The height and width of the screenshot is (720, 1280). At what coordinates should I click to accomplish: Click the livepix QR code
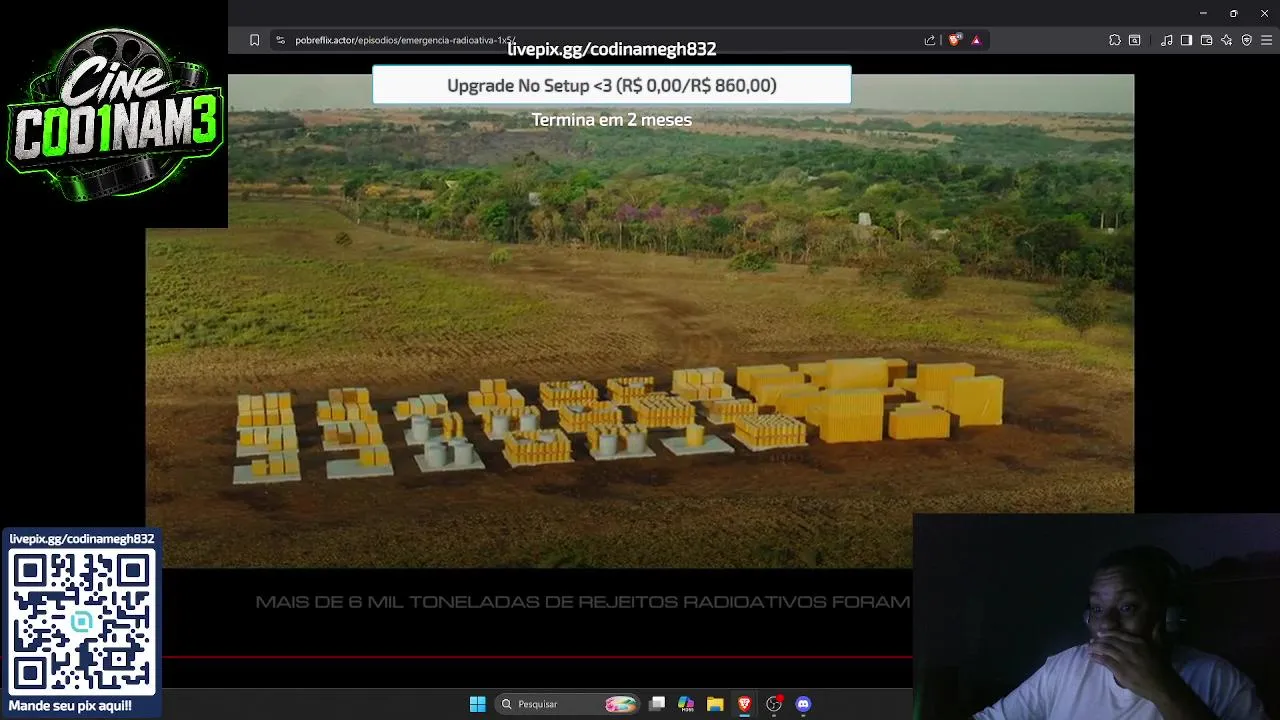pyautogui.click(x=82, y=620)
